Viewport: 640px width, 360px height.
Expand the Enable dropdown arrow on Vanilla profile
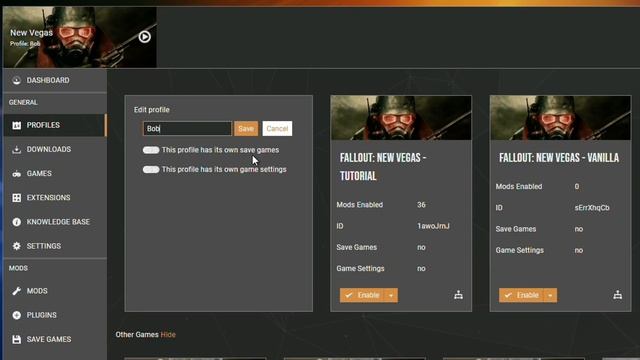click(x=550, y=295)
